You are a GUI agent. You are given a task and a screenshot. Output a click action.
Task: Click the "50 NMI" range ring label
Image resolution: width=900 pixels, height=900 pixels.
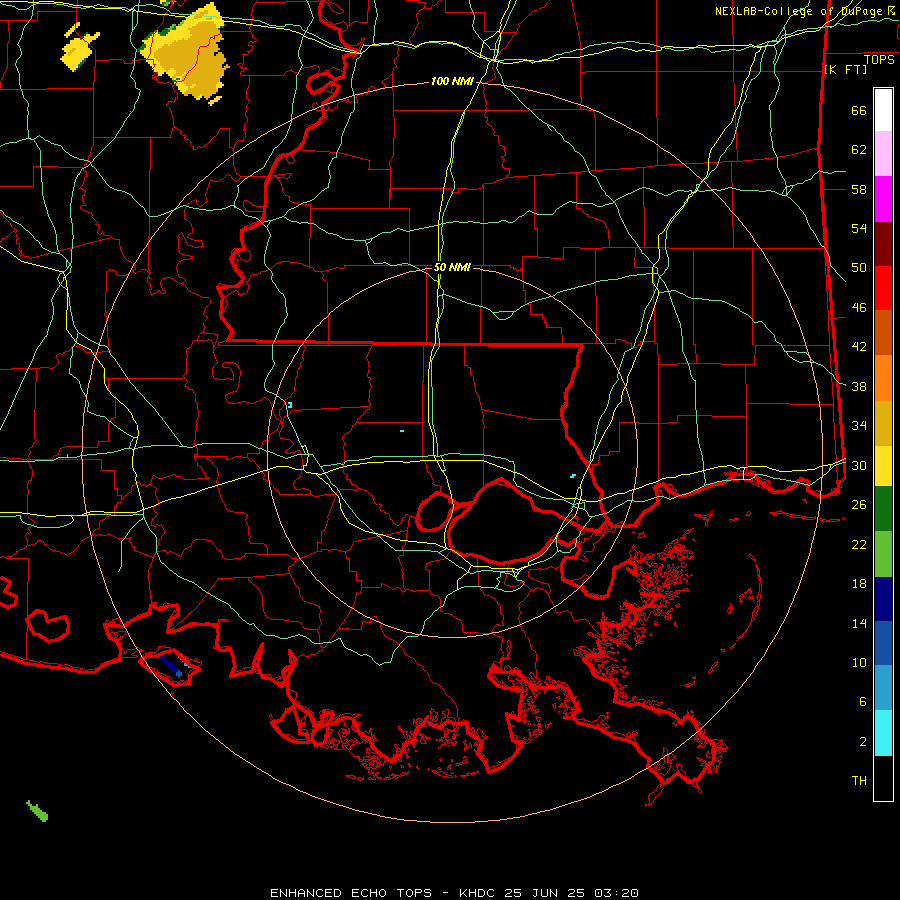(x=452, y=267)
